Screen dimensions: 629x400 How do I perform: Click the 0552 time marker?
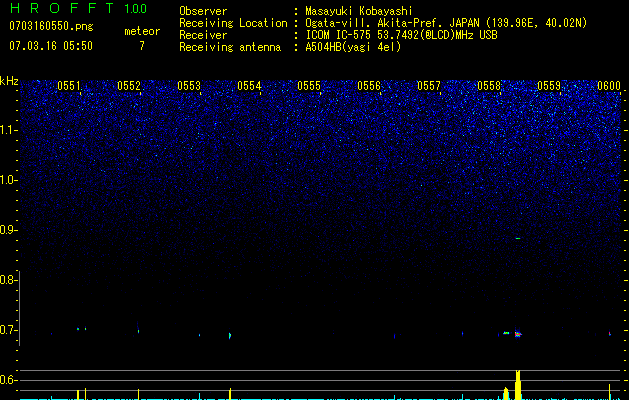(129, 86)
